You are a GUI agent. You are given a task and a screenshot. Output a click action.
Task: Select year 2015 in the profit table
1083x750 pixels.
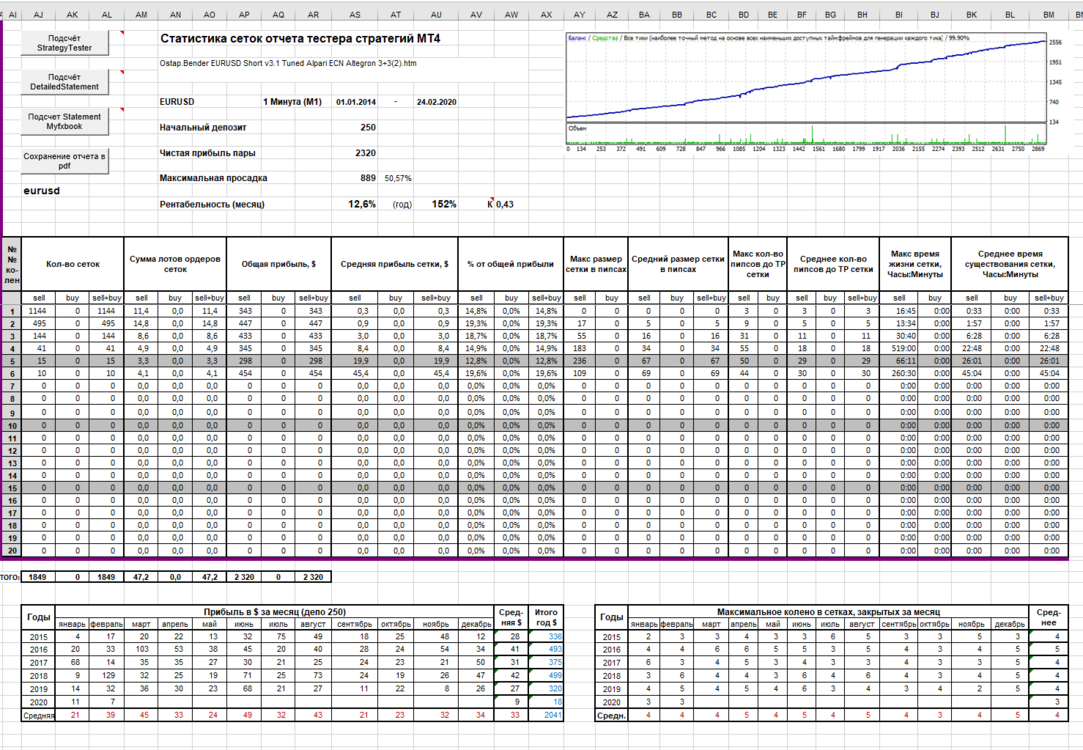coord(39,637)
